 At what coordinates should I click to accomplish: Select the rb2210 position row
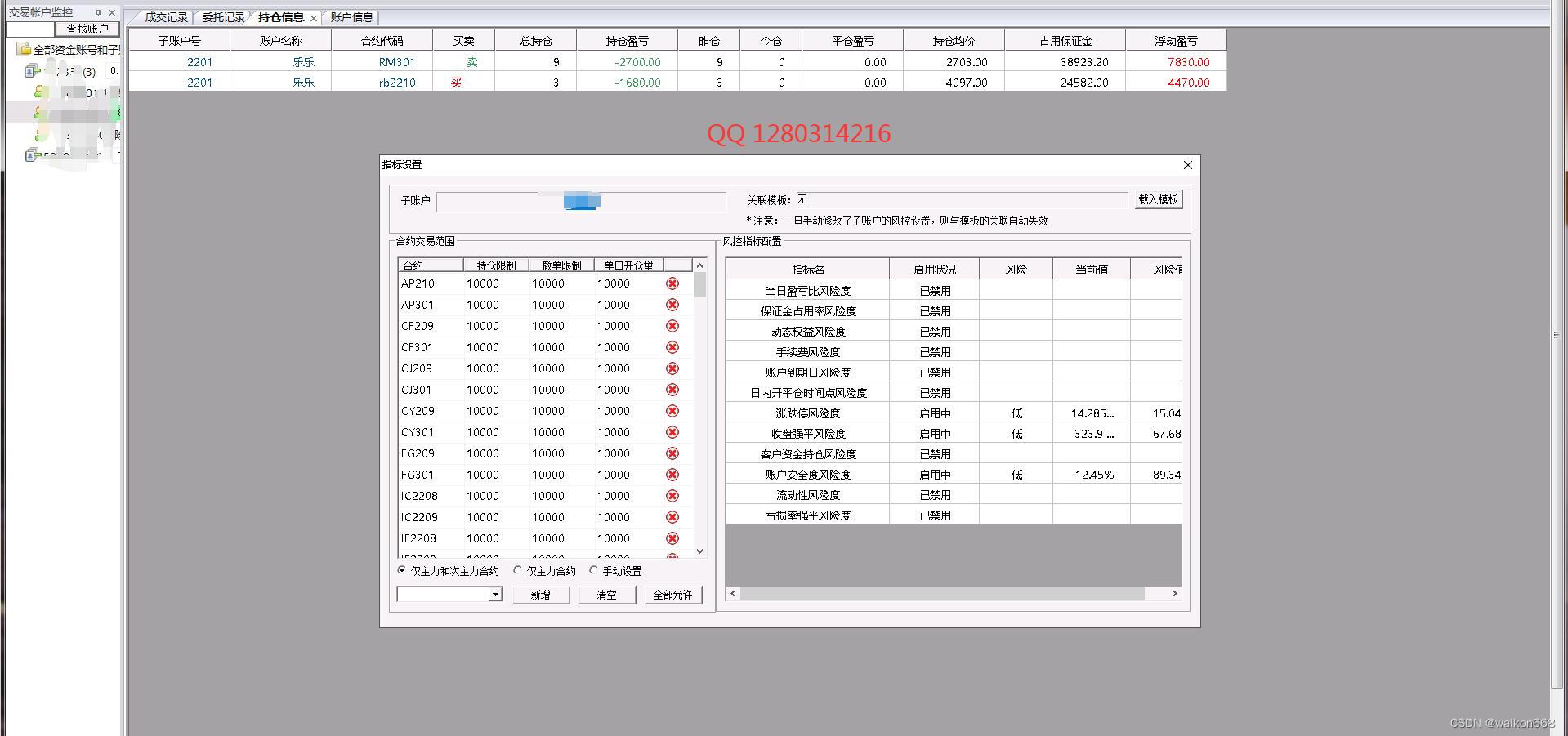point(678,82)
